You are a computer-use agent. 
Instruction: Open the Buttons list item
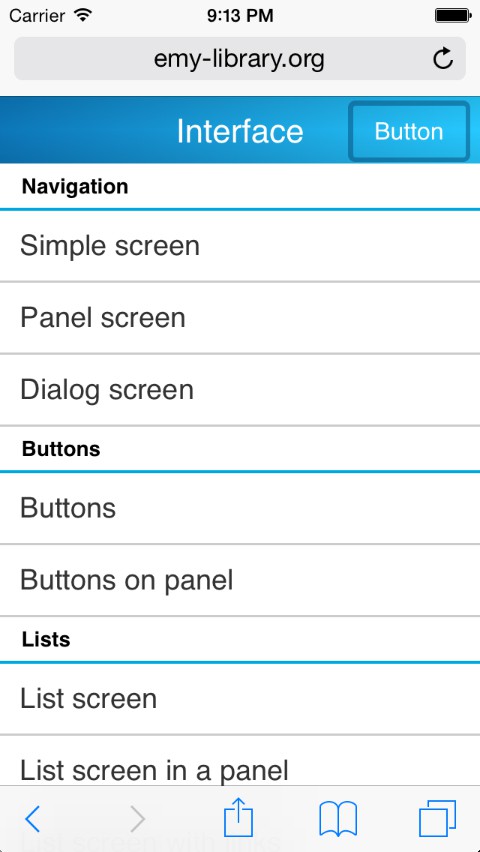pyautogui.click(x=240, y=508)
